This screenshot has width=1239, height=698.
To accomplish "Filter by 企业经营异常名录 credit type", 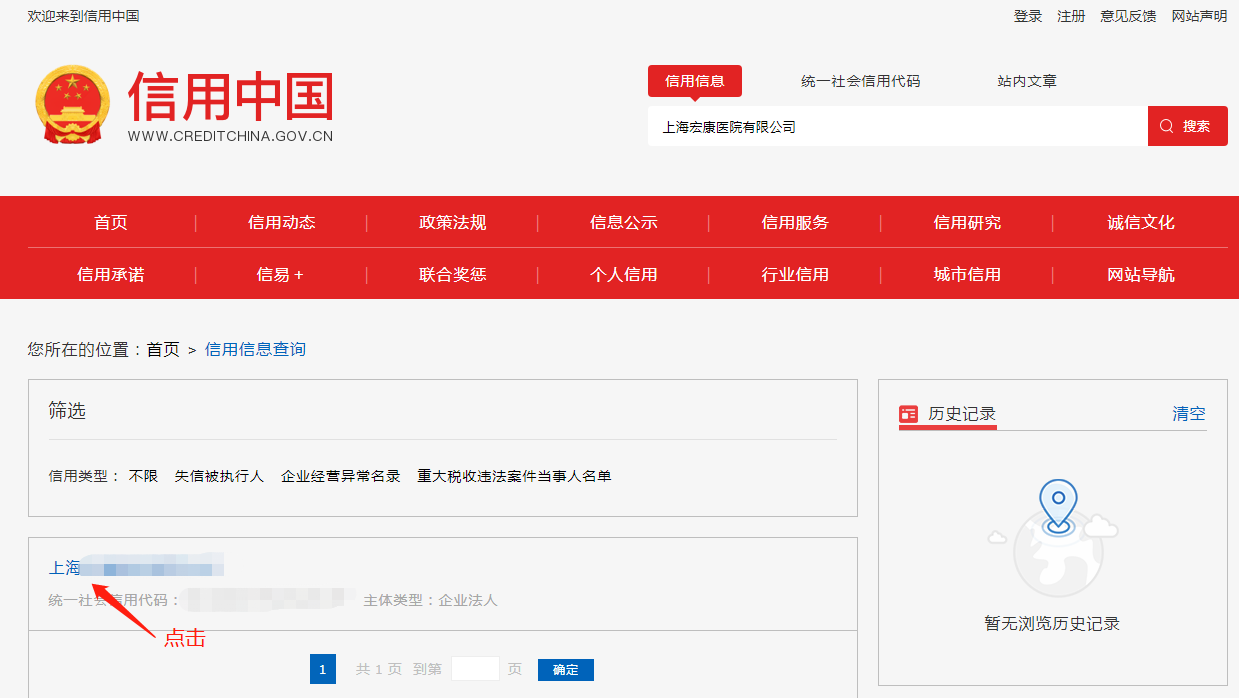I will click(340, 476).
